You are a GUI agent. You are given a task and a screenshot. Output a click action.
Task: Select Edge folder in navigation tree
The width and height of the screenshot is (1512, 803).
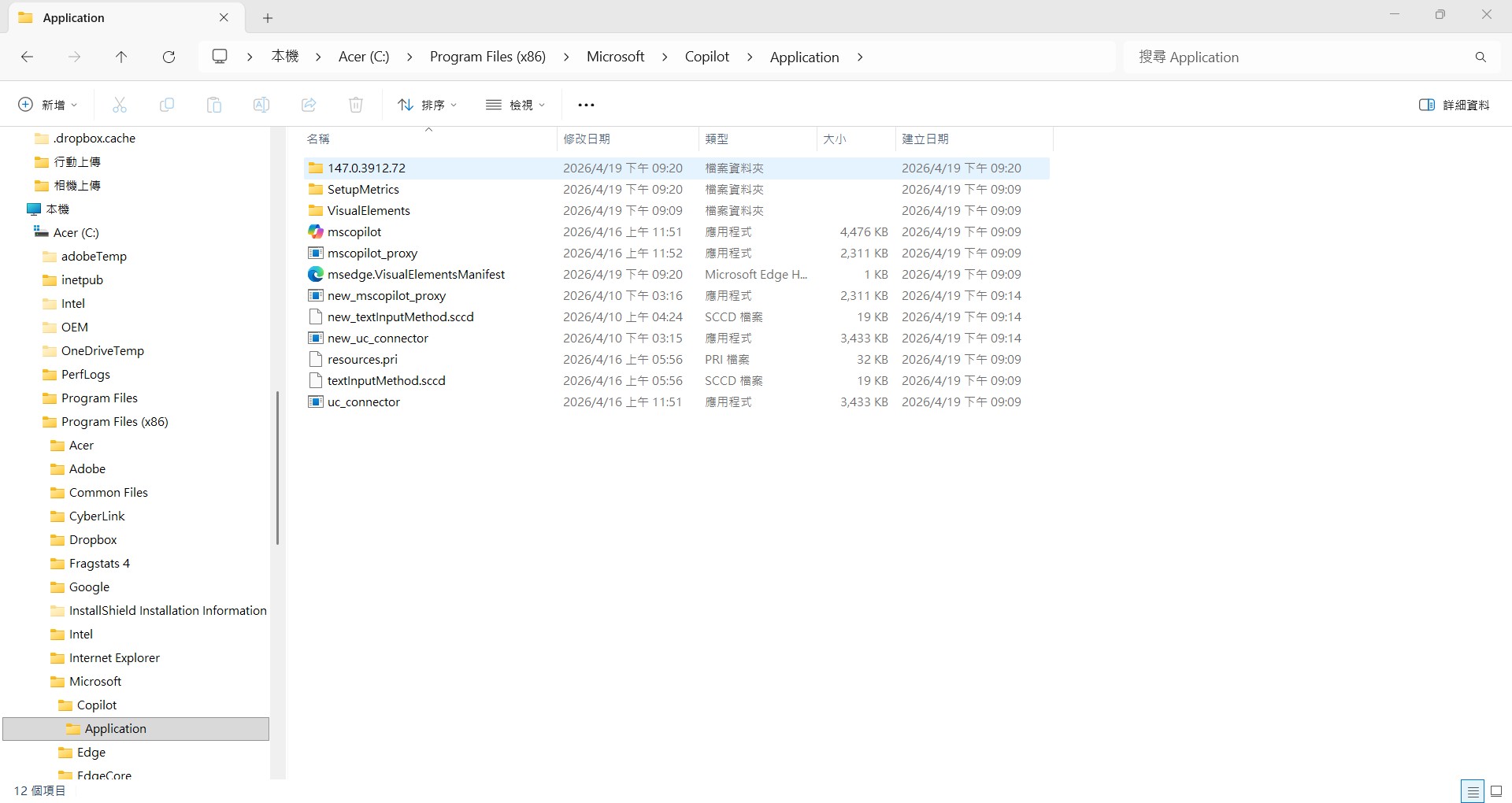pyautogui.click(x=91, y=752)
